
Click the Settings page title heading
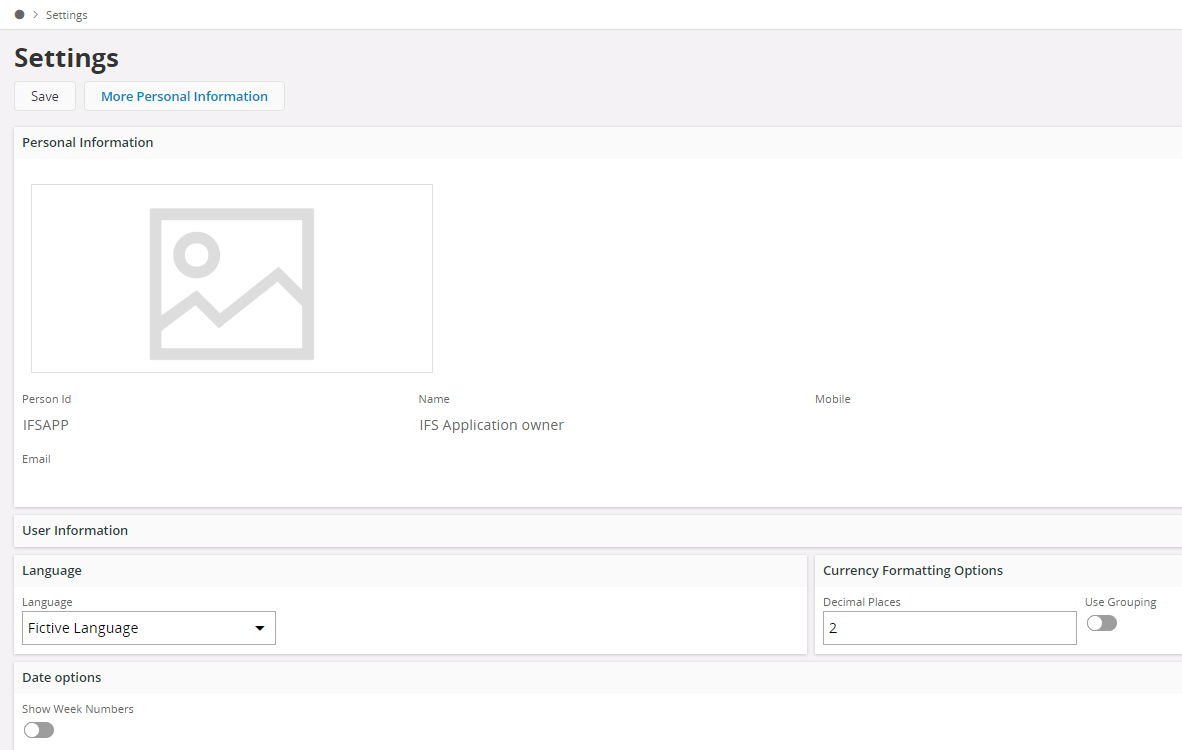(66, 58)
